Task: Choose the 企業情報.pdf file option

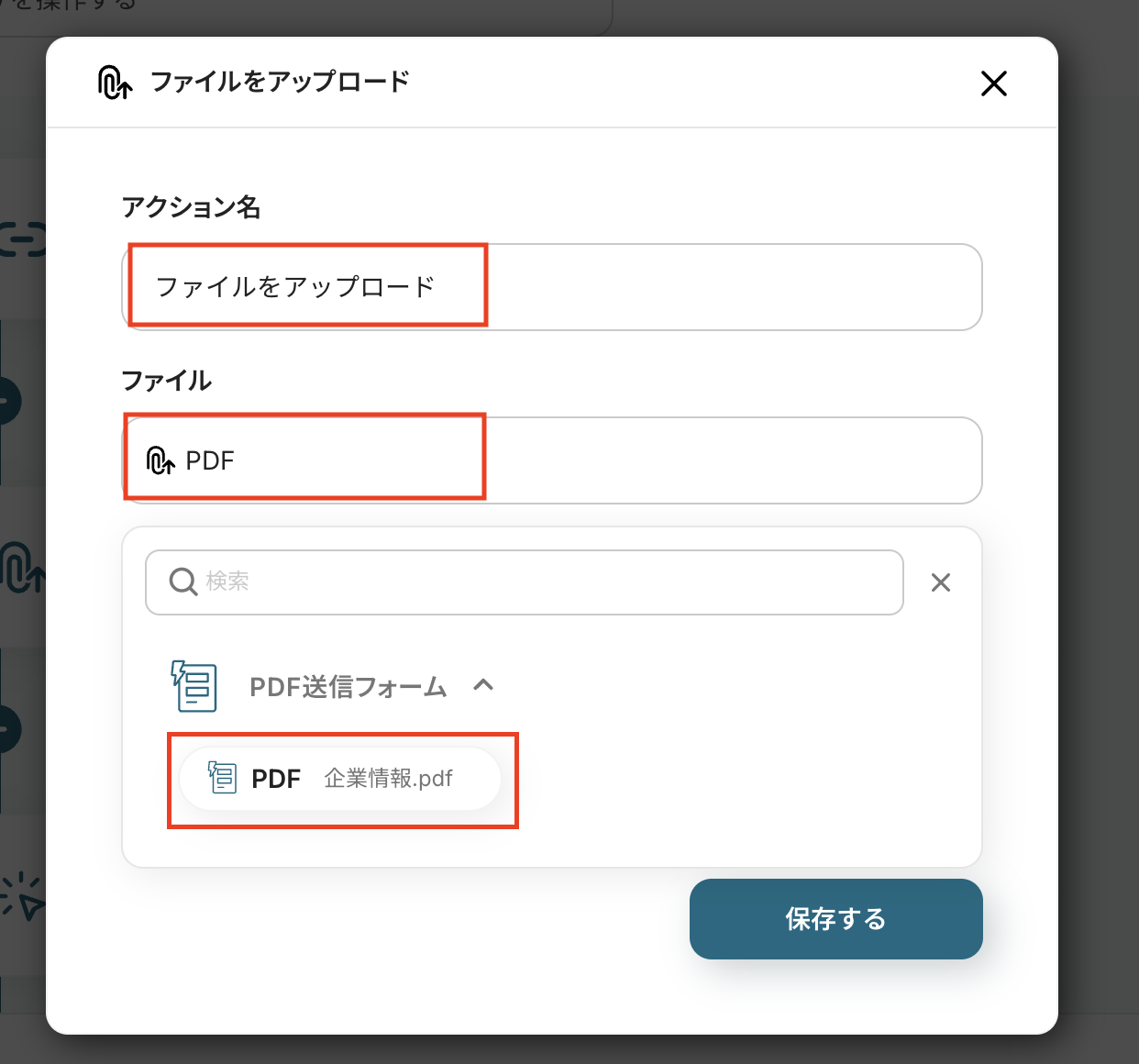Action: [340, 779]
